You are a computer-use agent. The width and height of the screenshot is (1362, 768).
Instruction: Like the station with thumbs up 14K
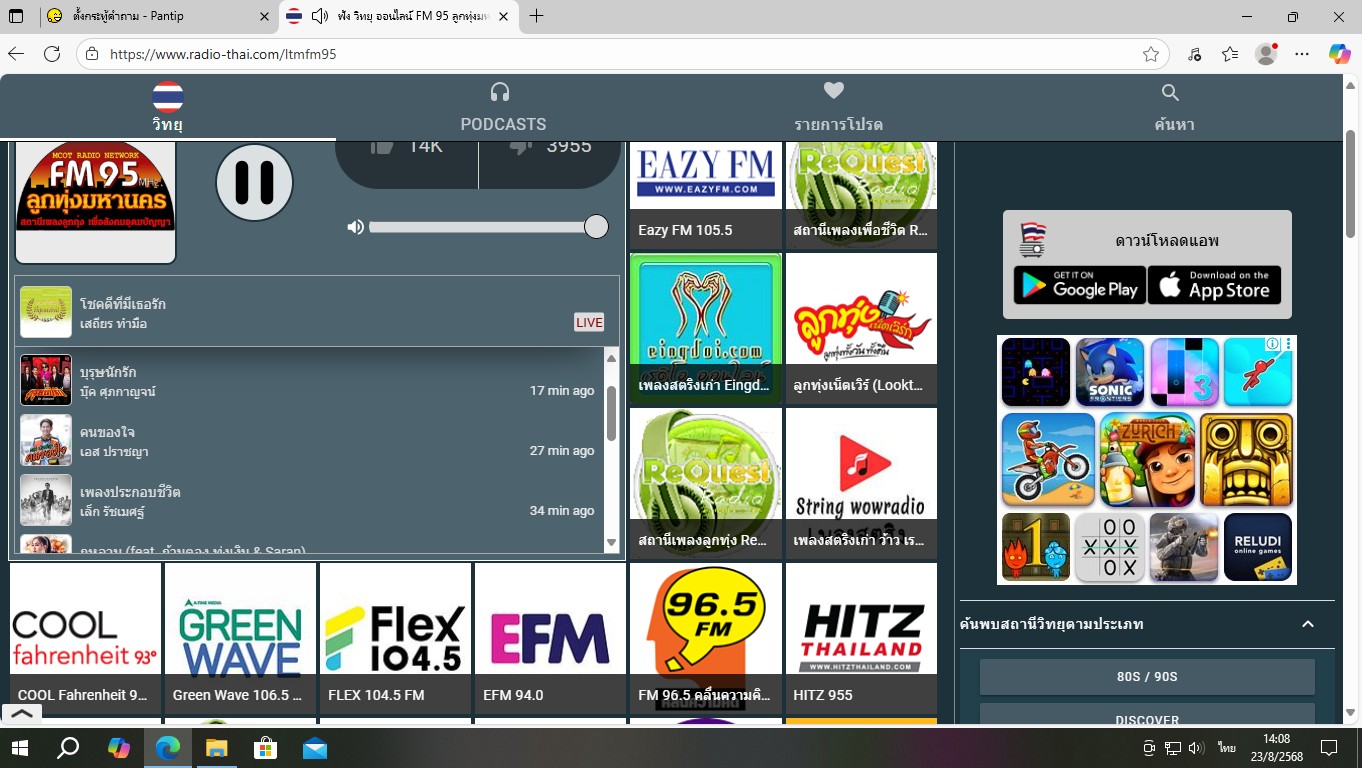click(406, 150)
